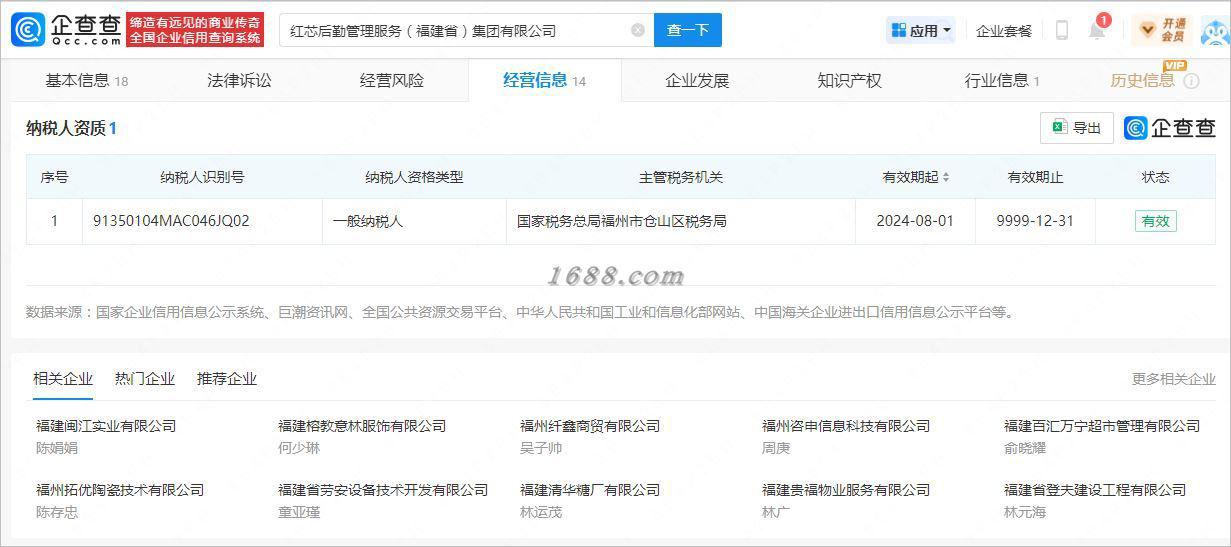Viewport: 1231px width, 547px height.
Task: Clear the search box text
Action: coord(638,30)
